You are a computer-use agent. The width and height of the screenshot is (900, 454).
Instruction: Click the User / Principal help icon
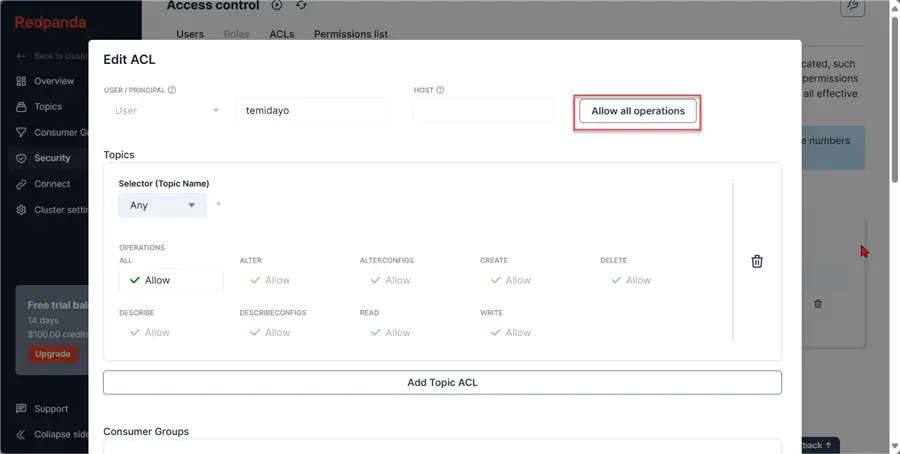pyautogui.click(x=172, y=90)
